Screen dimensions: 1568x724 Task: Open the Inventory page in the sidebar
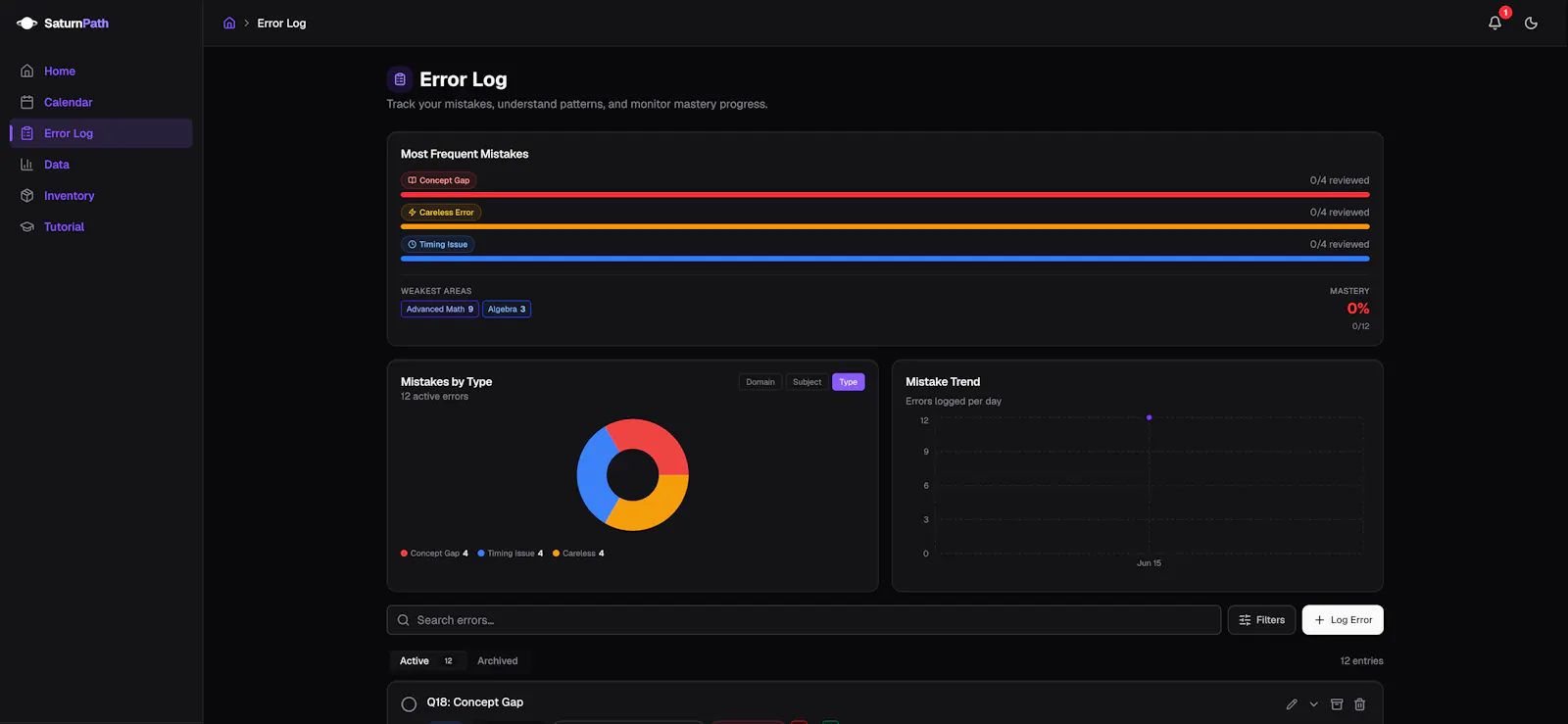(101, 196)
